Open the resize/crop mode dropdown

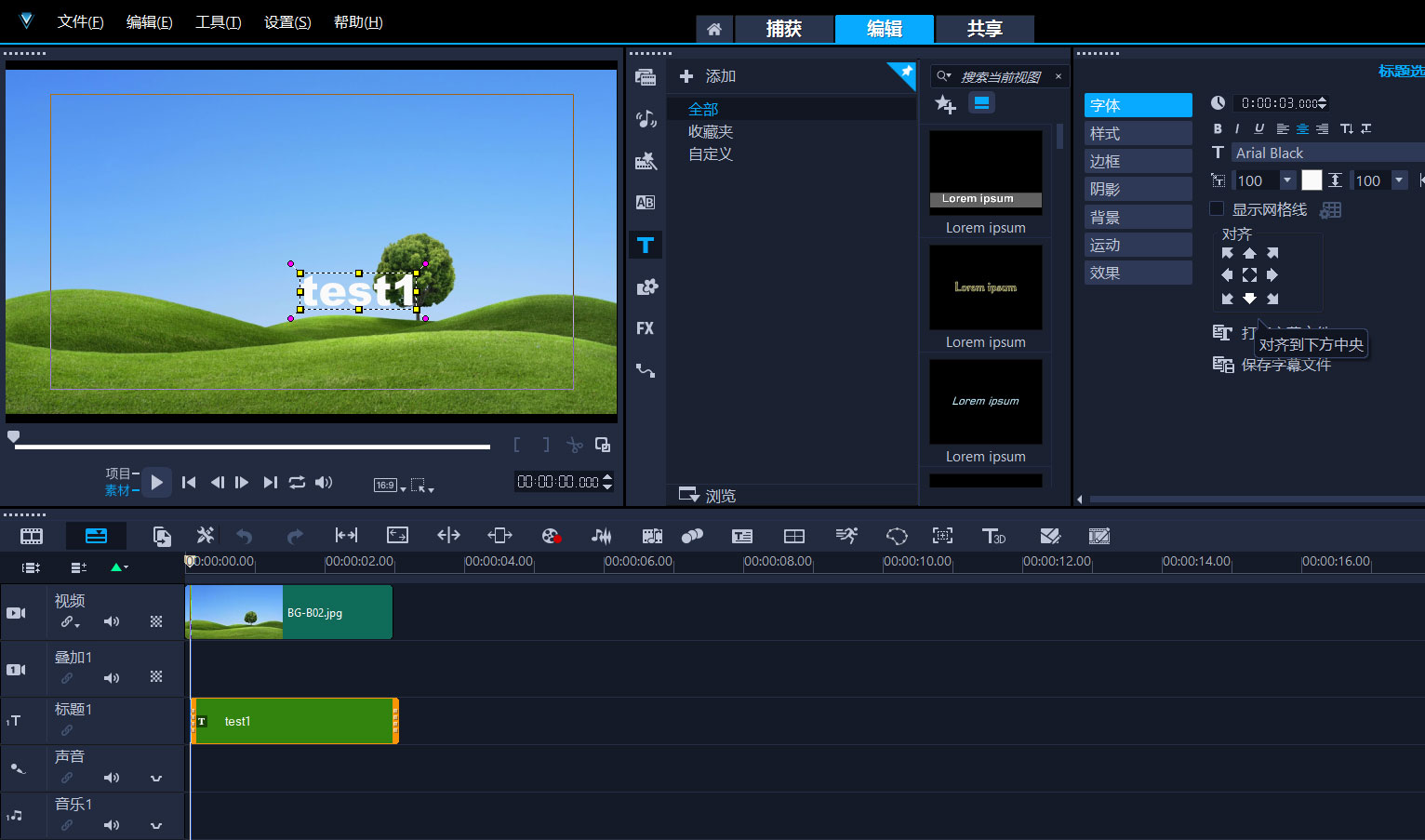point(422,485)
